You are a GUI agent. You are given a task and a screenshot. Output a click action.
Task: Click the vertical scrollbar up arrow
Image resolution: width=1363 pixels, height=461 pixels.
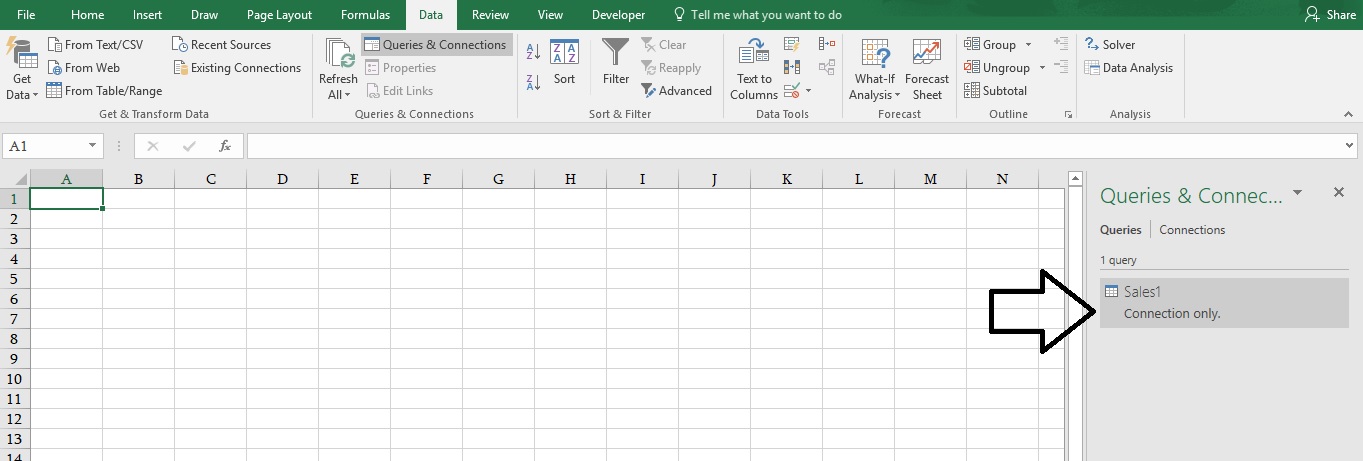(1076, 180)
